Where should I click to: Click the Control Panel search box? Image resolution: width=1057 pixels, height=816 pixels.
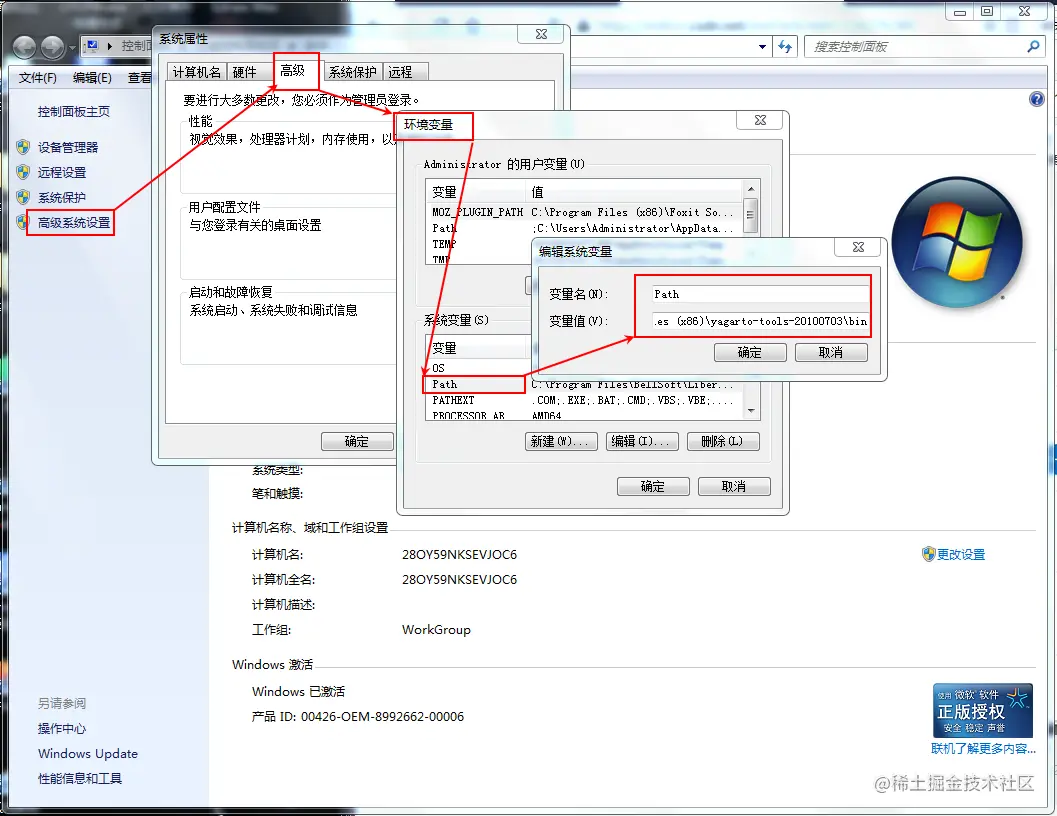915,47
